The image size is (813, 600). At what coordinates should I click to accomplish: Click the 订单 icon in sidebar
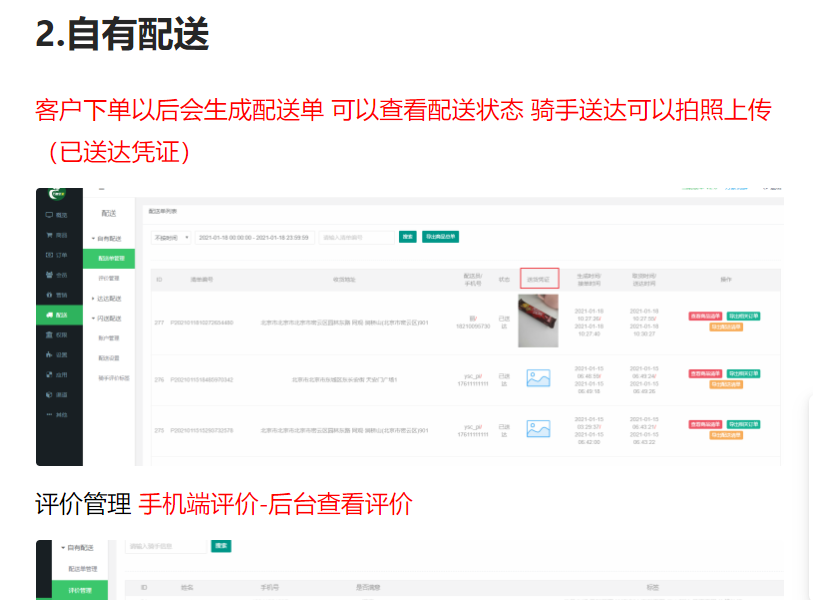click(49, 255)
